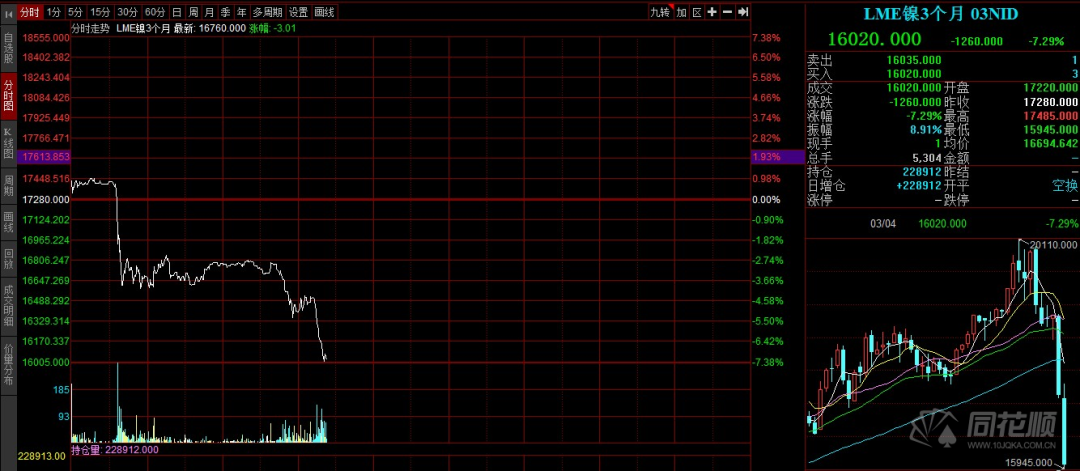This screenshot has height=471, width=1080.
Task: Toggle the 九转 indicator button
Action: (661, 12)
